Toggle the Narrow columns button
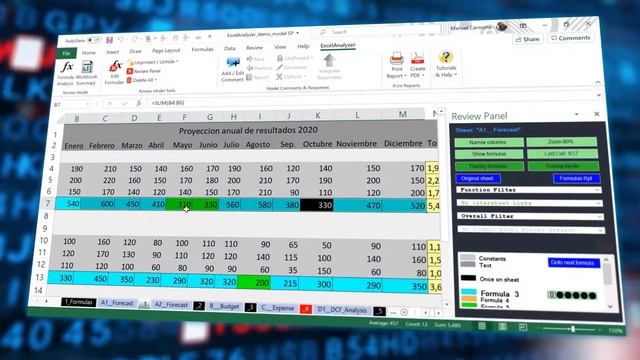The width and height of the screenshot is (640, 360). point(489,142)
